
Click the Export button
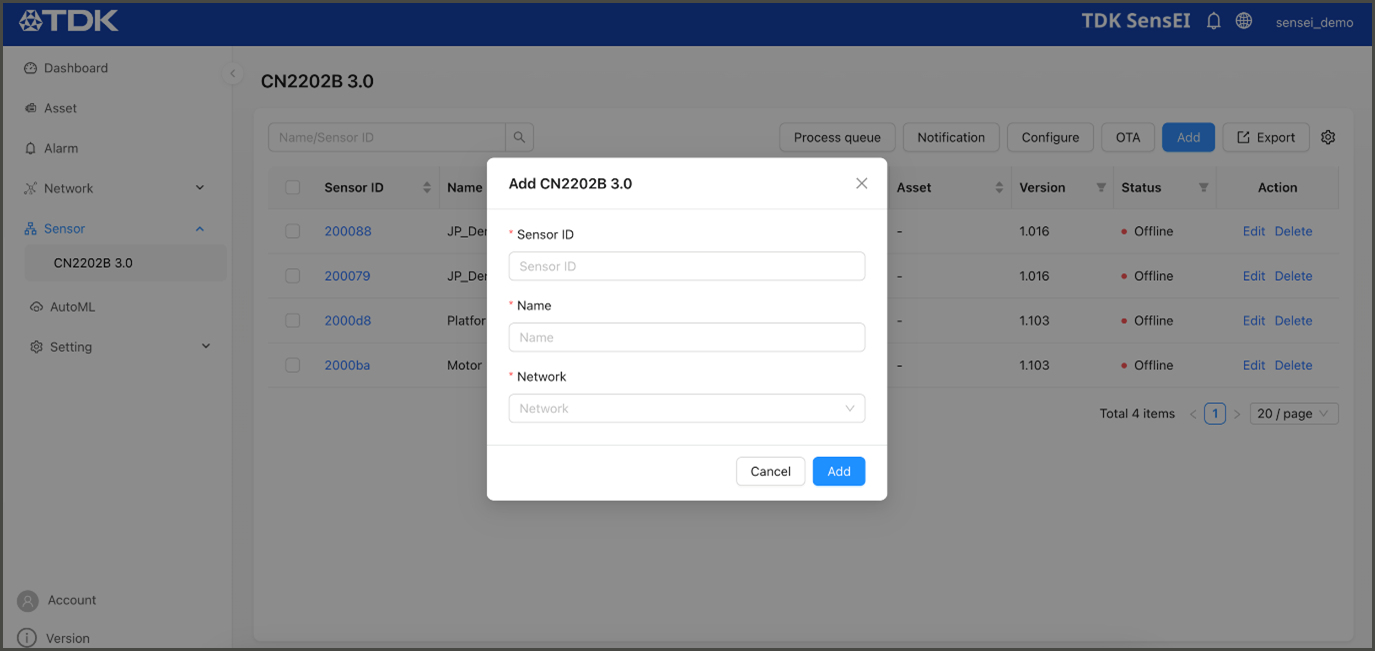coord(1266,137)
